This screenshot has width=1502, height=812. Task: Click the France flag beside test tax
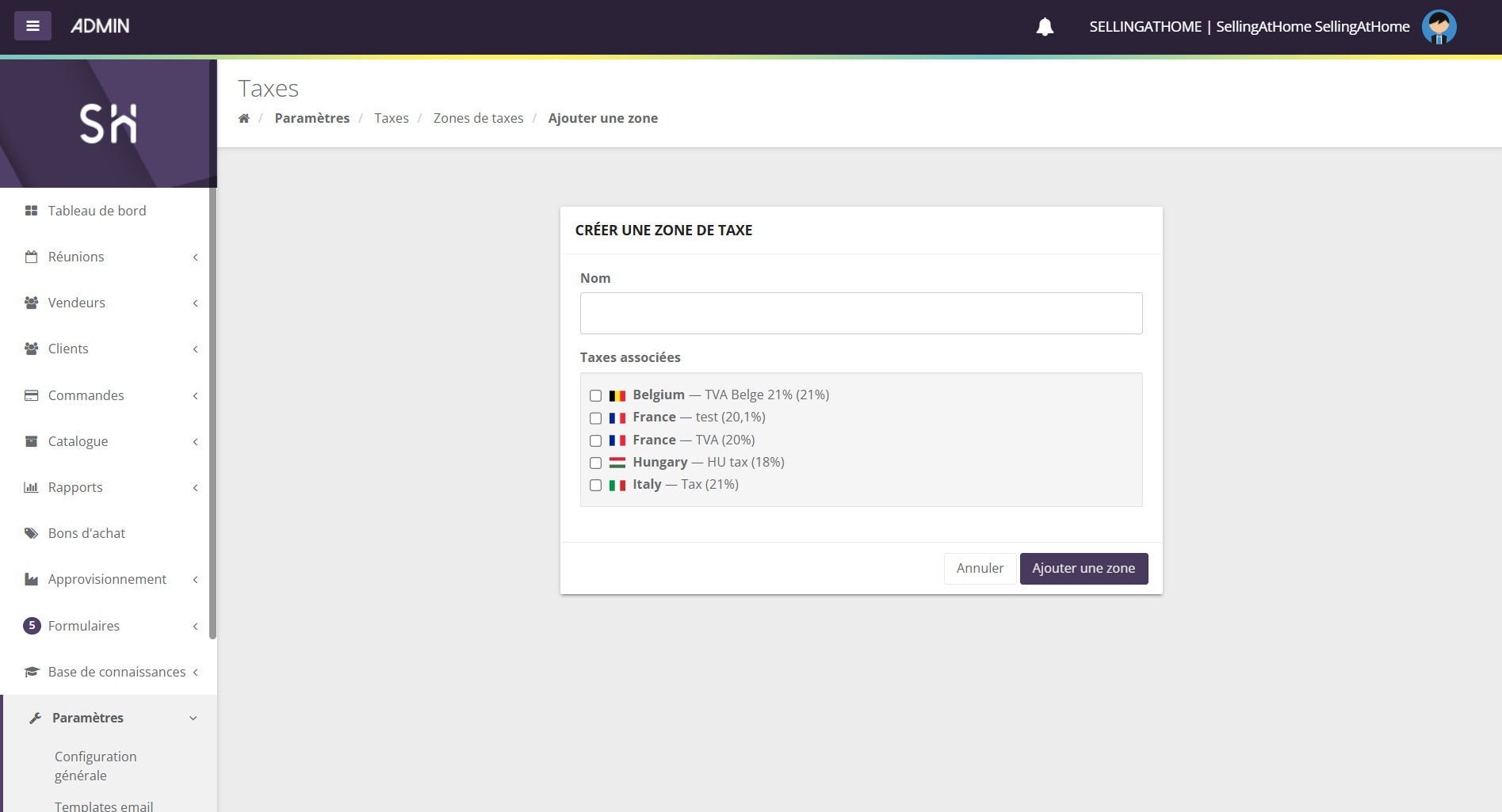[617, 417]
